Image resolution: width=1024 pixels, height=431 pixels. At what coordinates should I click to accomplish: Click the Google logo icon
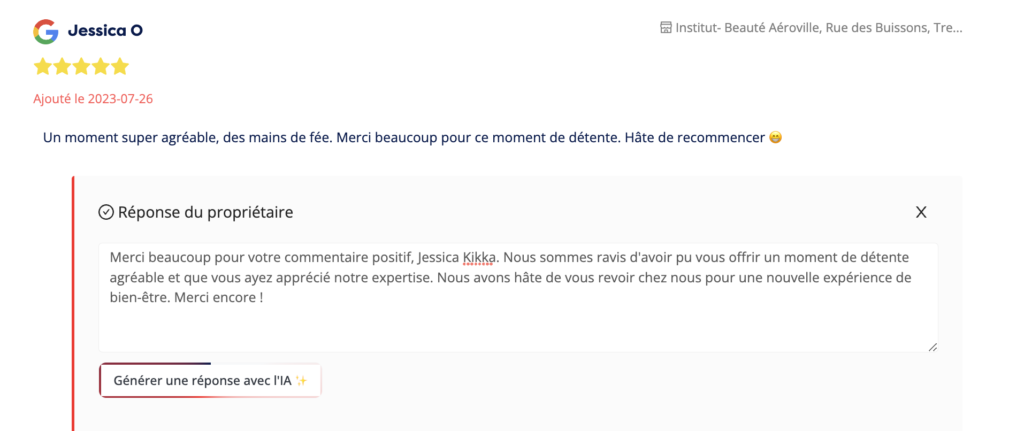45,31
